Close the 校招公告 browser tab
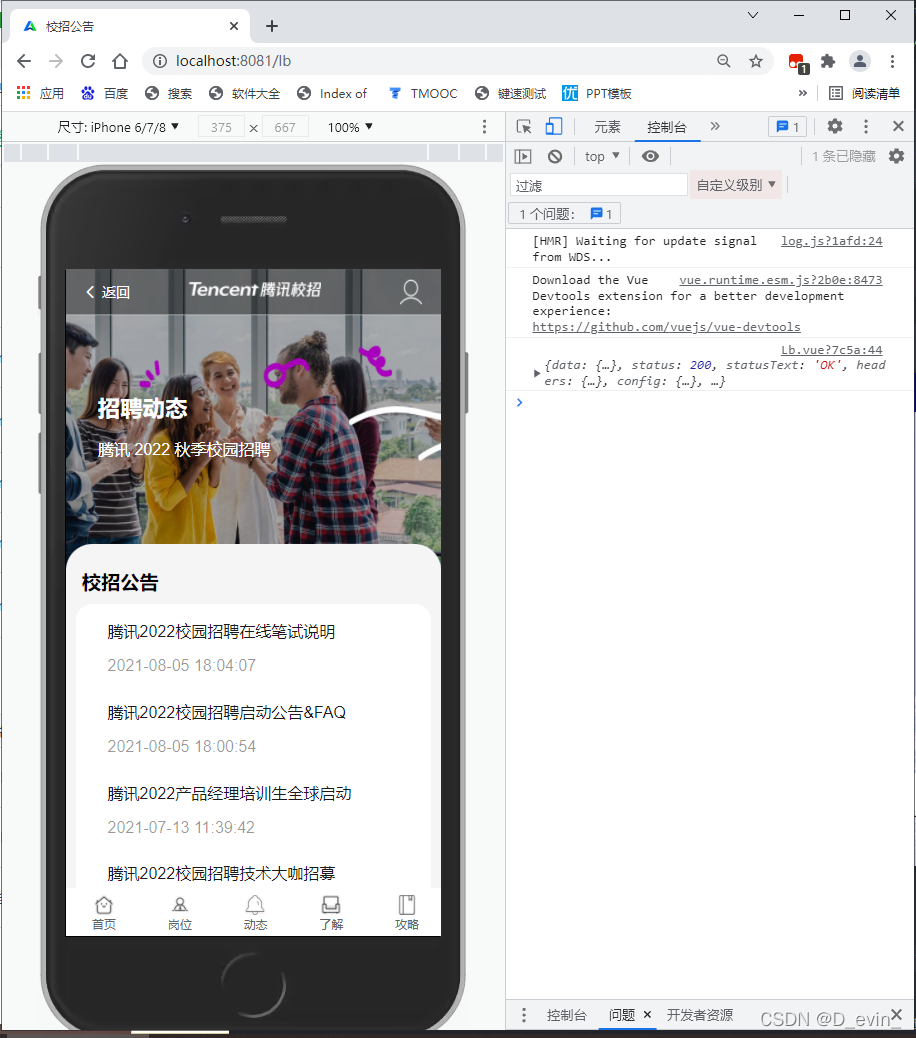The height and width of the screenshot is (1038, 916). click(x=234, y=26)
